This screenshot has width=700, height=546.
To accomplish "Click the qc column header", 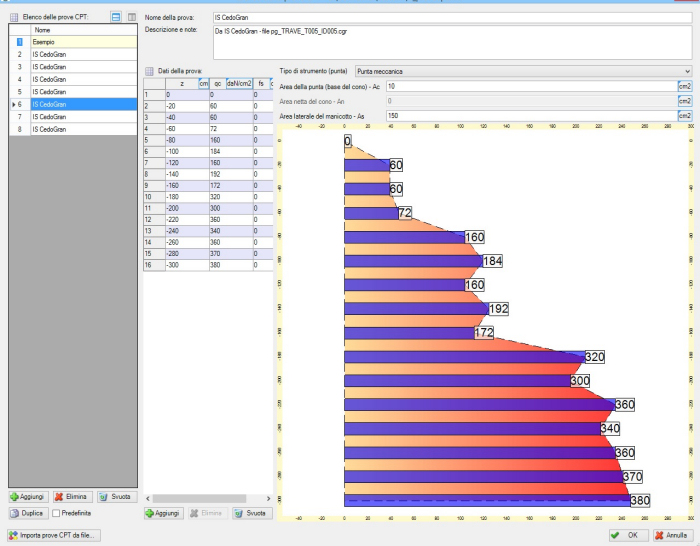I will 217,83.
